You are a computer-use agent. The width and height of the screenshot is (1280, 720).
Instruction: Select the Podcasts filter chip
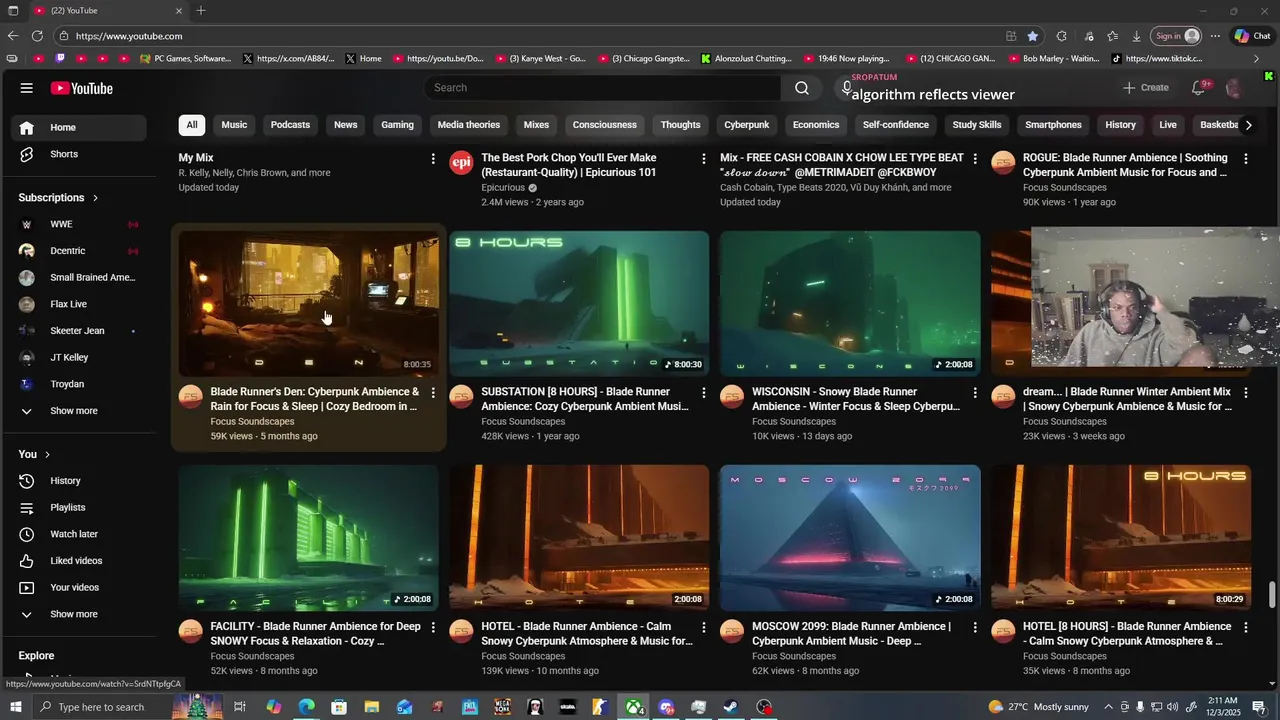290,125
